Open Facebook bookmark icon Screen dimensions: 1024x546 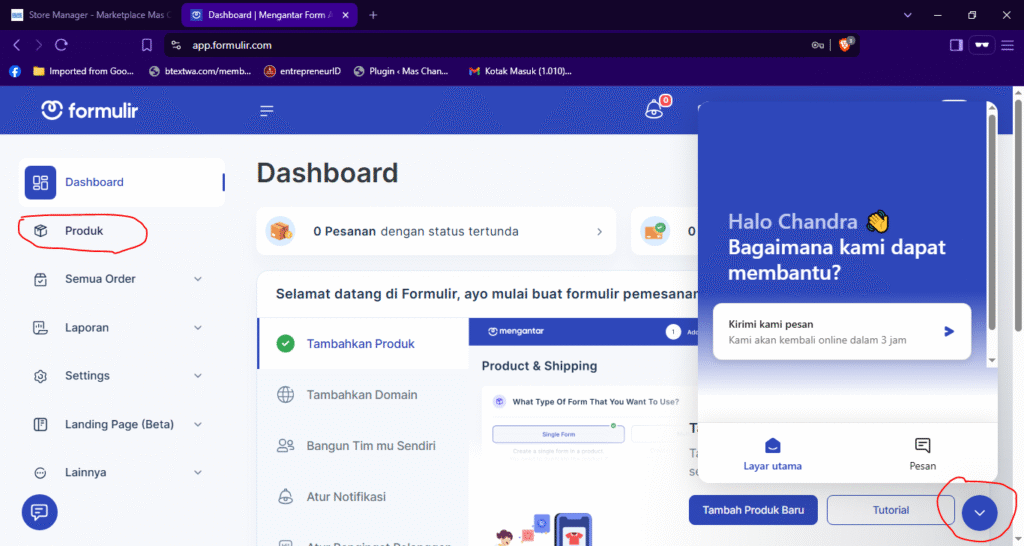tap(15, 71)
